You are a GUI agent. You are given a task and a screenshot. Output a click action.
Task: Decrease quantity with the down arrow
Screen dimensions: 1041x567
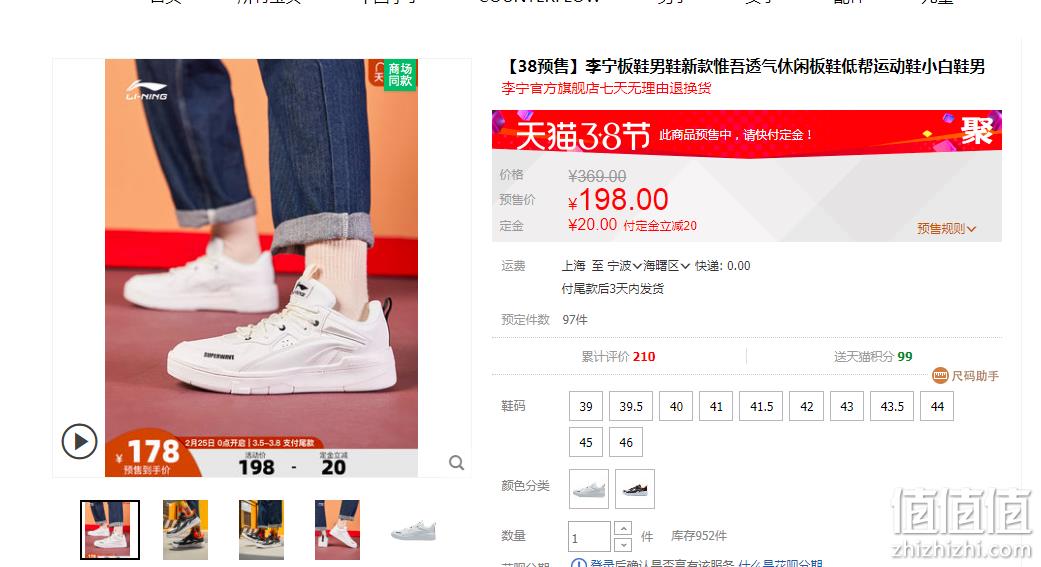623,544
